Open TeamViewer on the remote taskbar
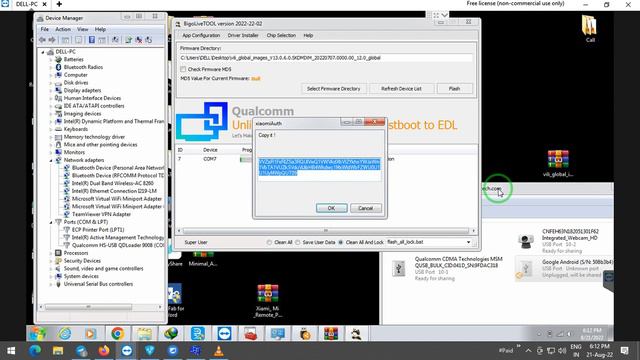Viewport: 640px width, 360px height. [x=224, y=333]
